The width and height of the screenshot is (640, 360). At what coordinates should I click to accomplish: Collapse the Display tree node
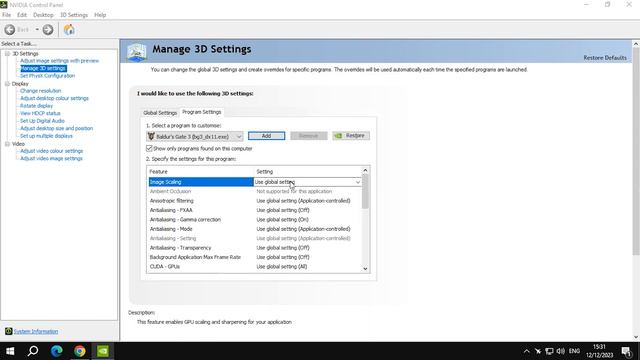pos(7,84)
